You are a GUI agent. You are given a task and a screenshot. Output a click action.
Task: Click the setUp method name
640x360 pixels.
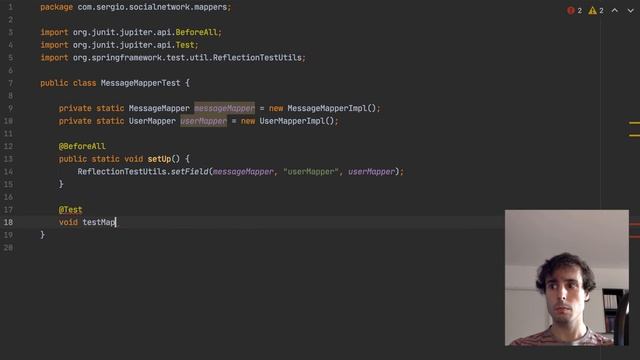click(159, 159)
